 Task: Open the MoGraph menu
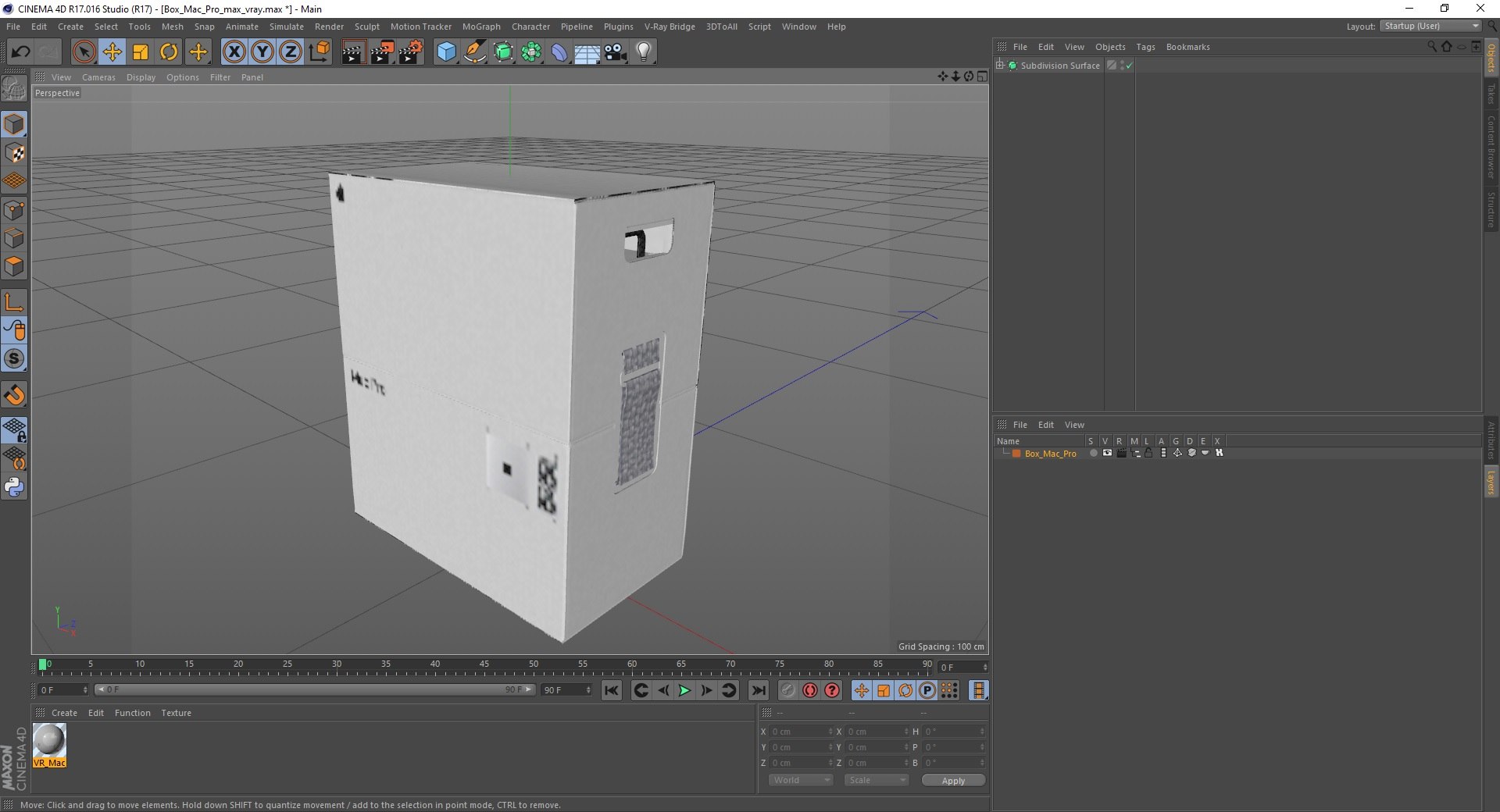481,27
